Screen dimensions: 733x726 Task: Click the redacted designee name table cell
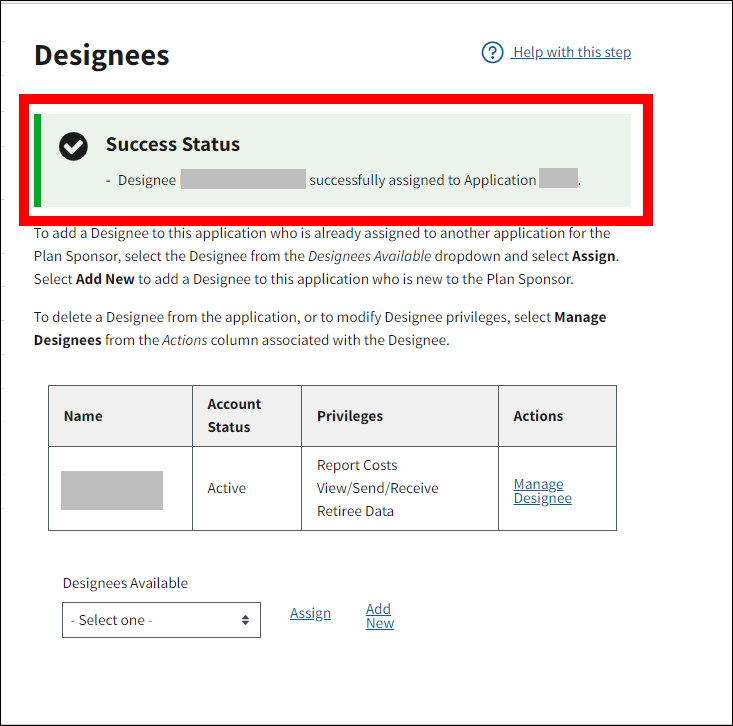[112, 490]
